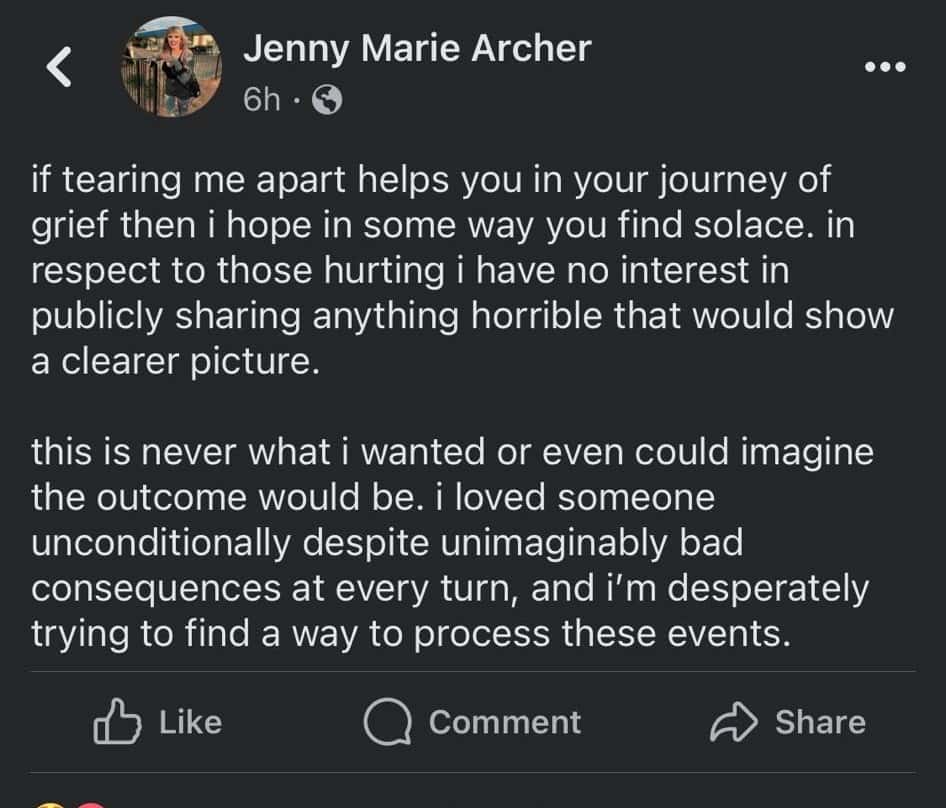This screenshot has height=808, width=946.
Task: Click the back arrow to exit the post
Action: [57, 65]
